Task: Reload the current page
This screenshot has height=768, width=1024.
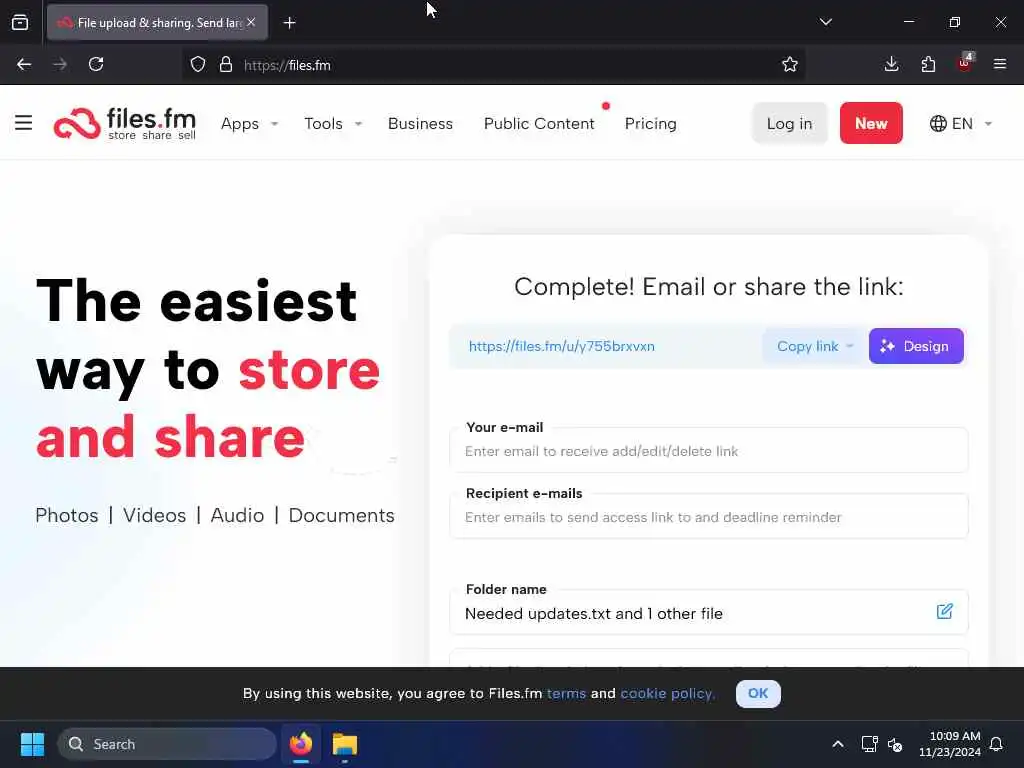Action: coord(96,65)
